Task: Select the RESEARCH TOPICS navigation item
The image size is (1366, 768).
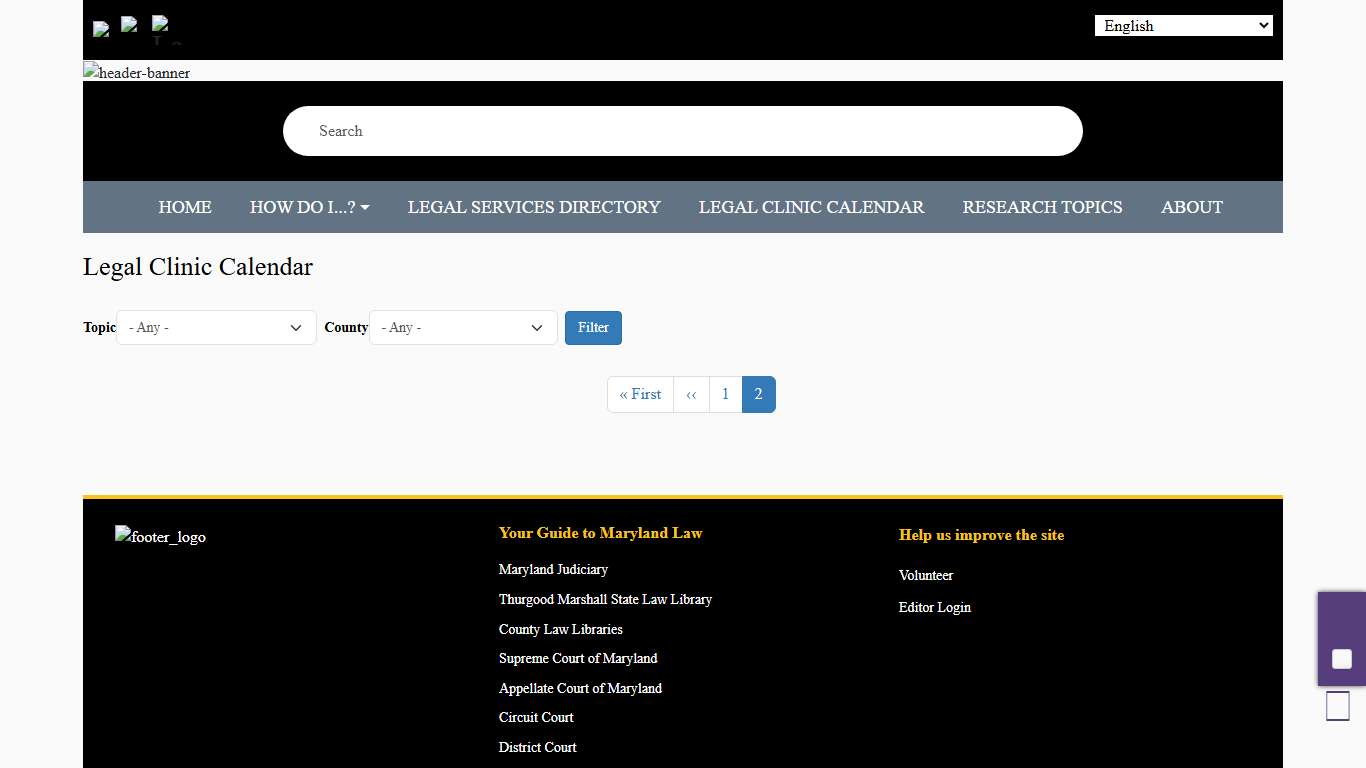Action: [x=1042, y=207]
